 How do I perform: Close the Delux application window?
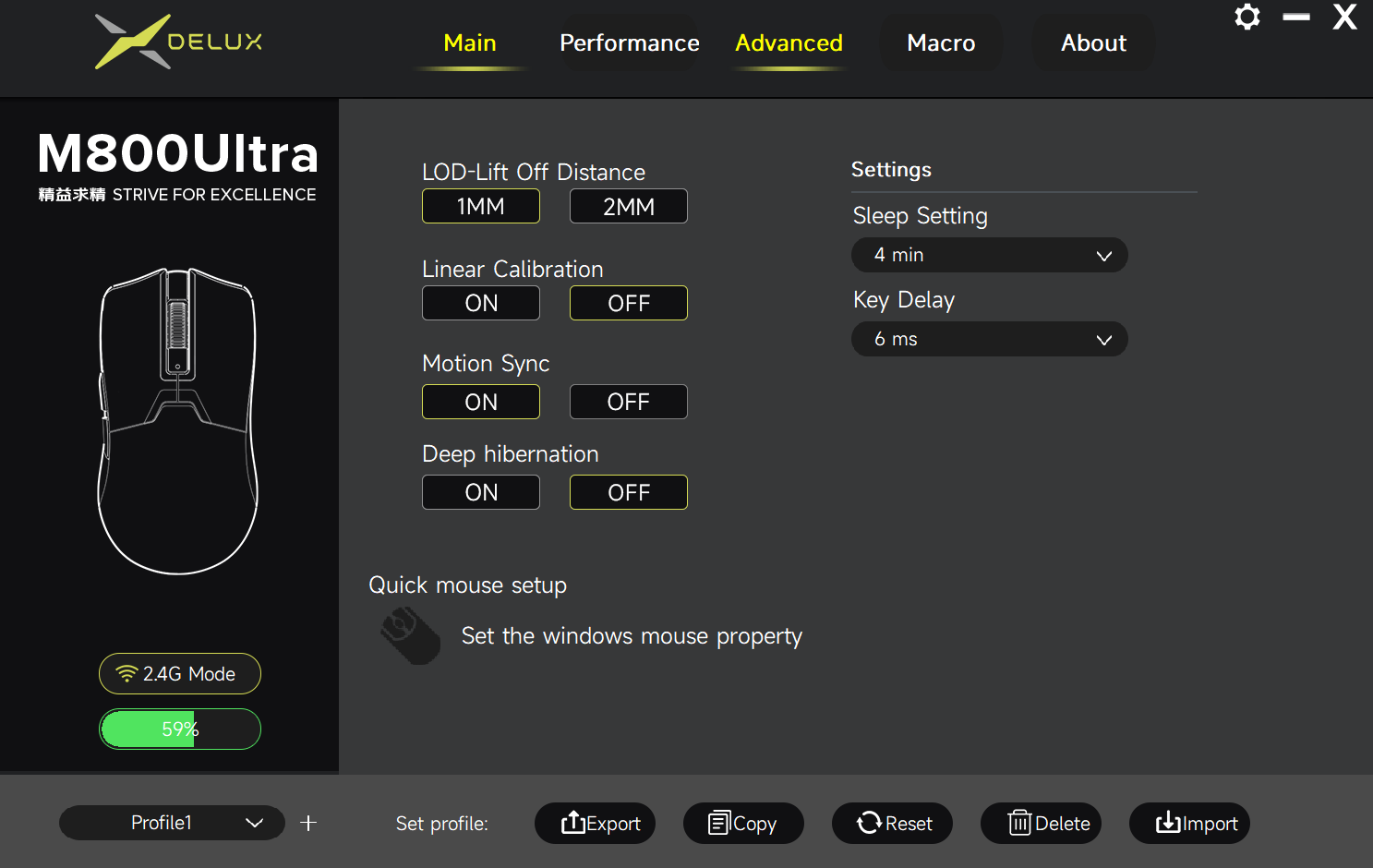point(1344,17)
